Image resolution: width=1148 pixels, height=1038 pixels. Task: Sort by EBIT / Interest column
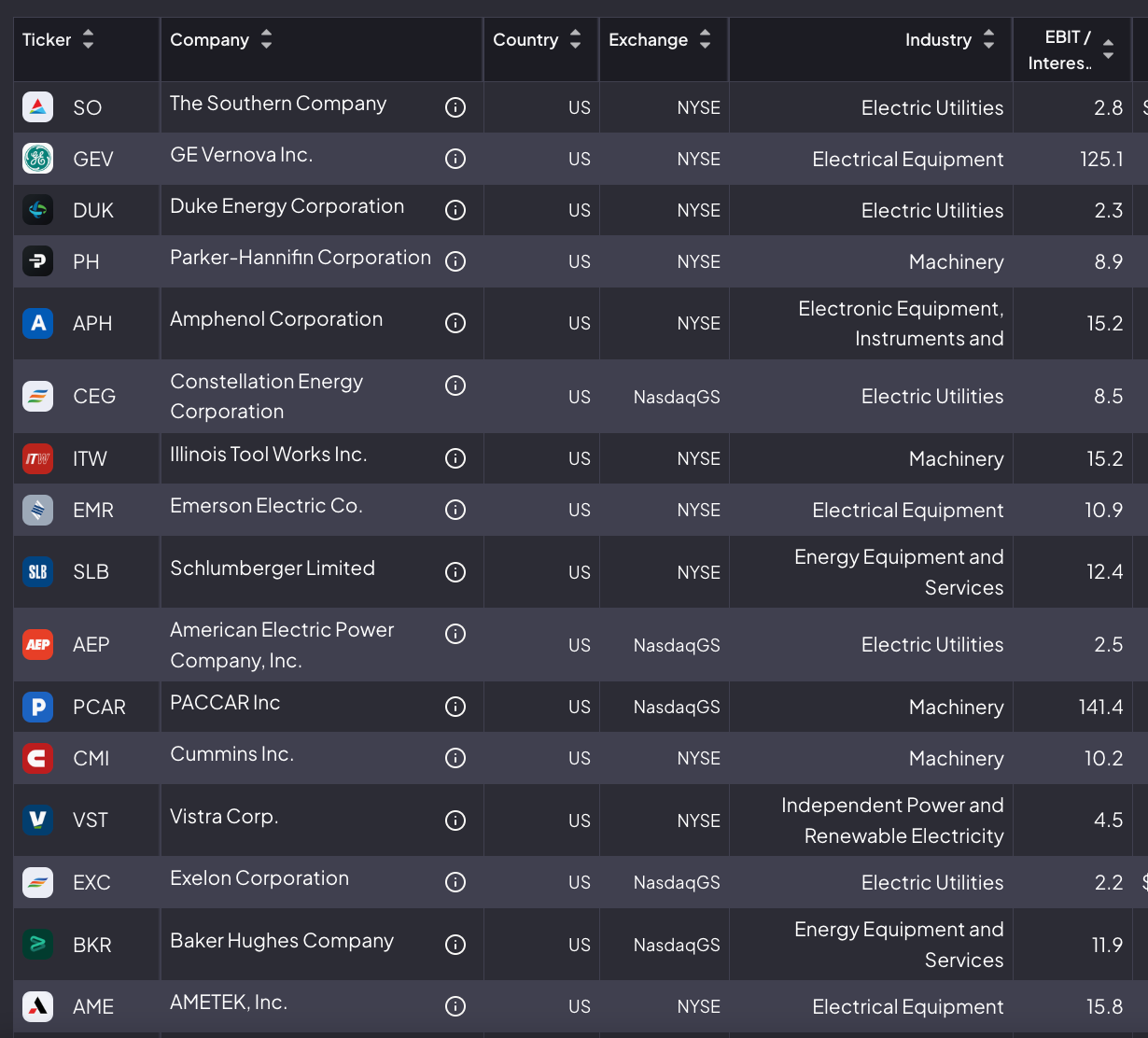pyautogui.click(x=1108, y=49)
